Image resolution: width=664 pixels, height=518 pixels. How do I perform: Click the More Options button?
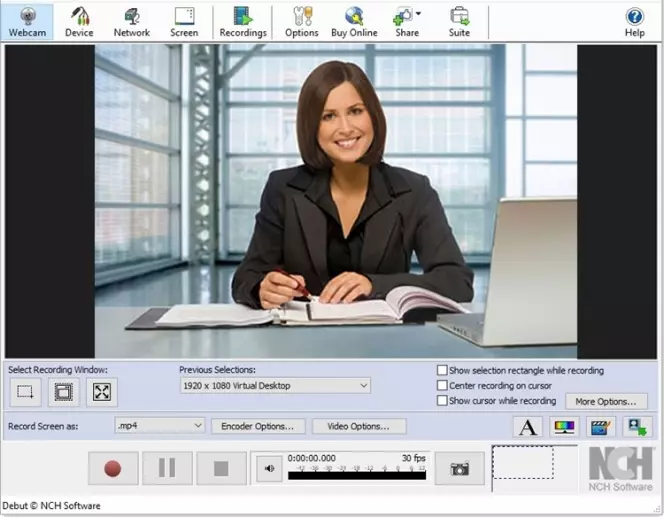[x=606, y=402]
